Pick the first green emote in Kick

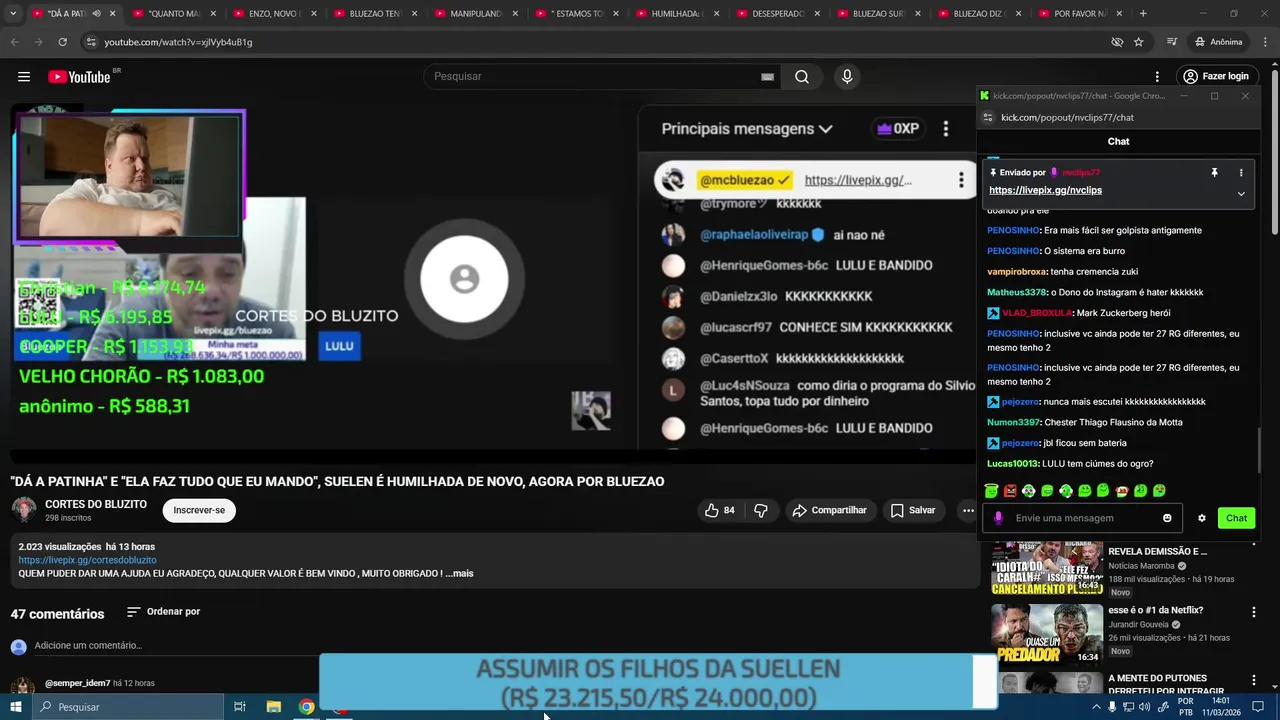pos(991,491)
